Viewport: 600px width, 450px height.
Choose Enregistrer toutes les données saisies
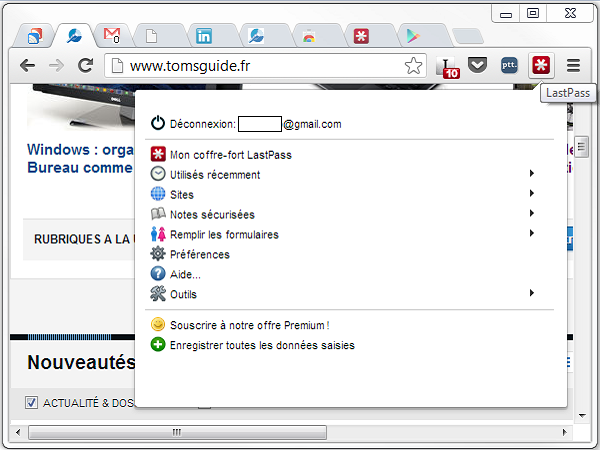tap(262, 345)
